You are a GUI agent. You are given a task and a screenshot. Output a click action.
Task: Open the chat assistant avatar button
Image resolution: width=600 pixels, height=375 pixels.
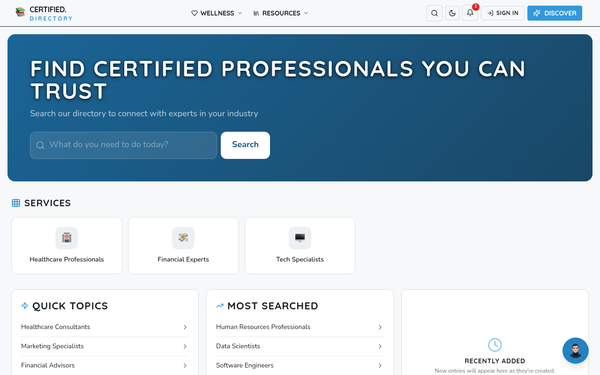tap(575, 350)
